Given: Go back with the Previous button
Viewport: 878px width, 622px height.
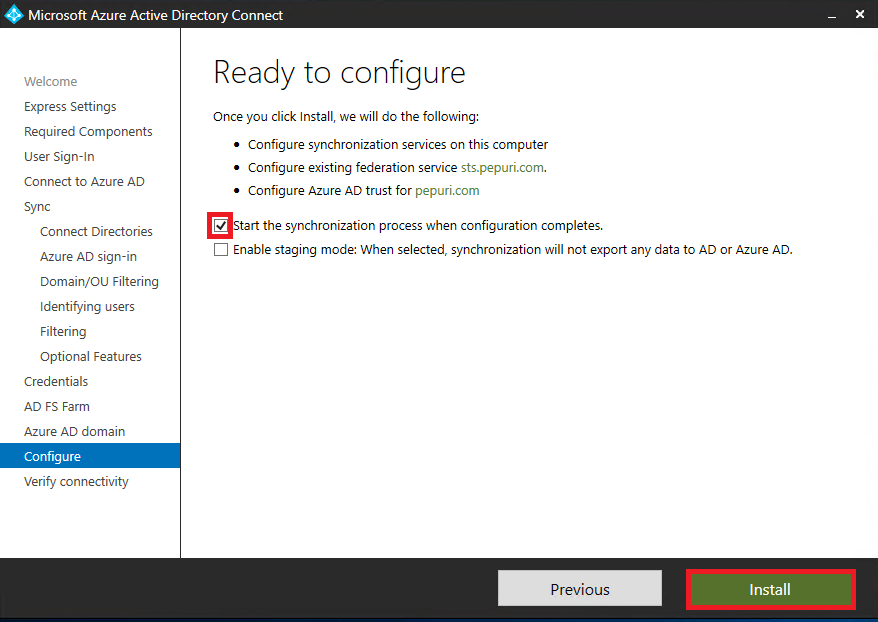Looking at the screenshot, I should coord(580,588).
